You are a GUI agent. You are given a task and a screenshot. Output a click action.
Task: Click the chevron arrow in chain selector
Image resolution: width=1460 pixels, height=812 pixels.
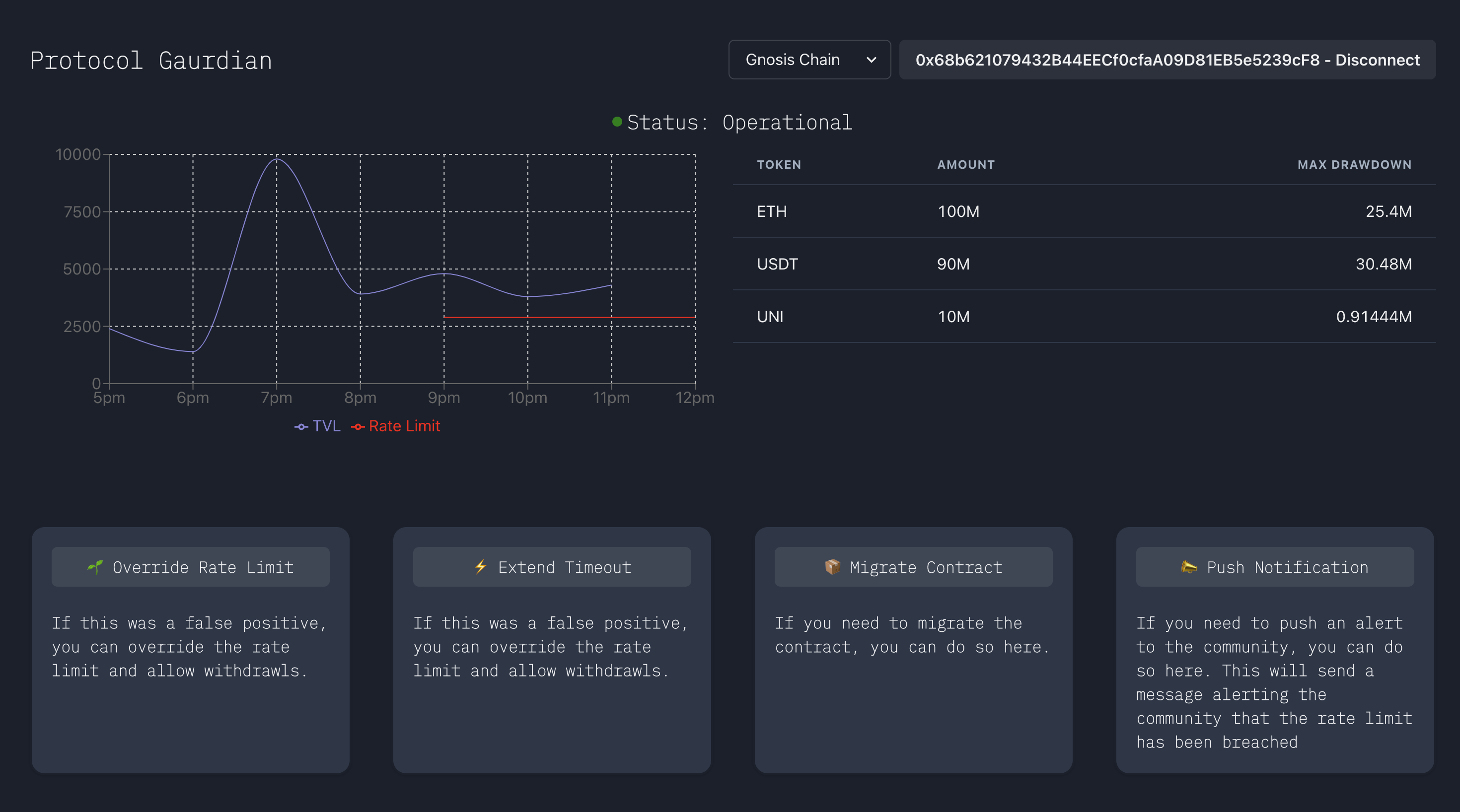872,60
